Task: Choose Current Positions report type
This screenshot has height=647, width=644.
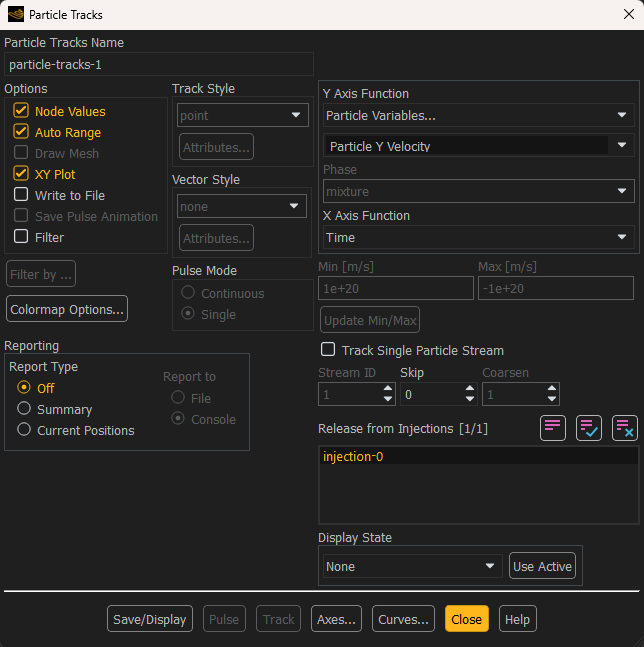Action: click(24, 430)
